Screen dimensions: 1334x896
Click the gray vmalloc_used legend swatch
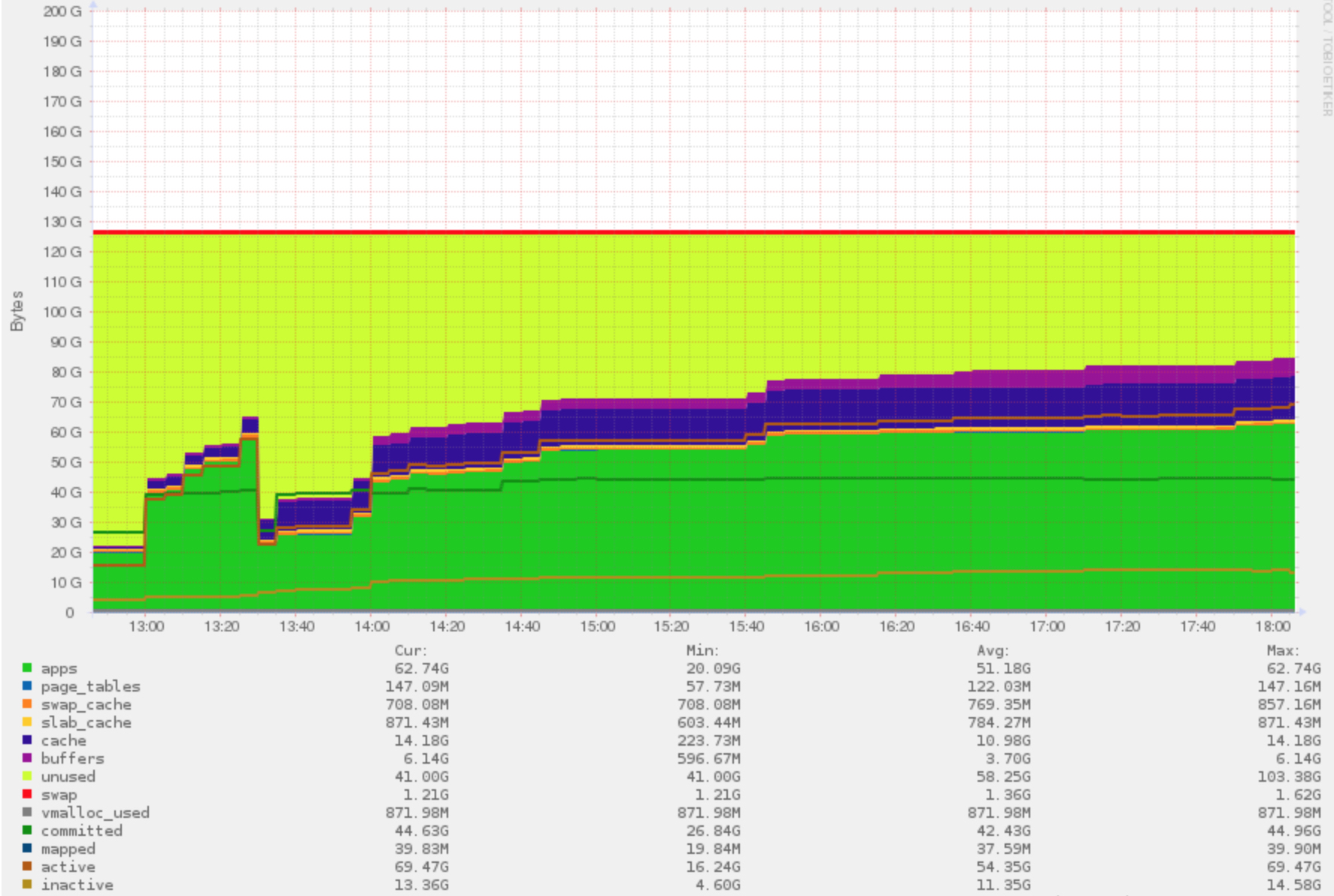27,812
